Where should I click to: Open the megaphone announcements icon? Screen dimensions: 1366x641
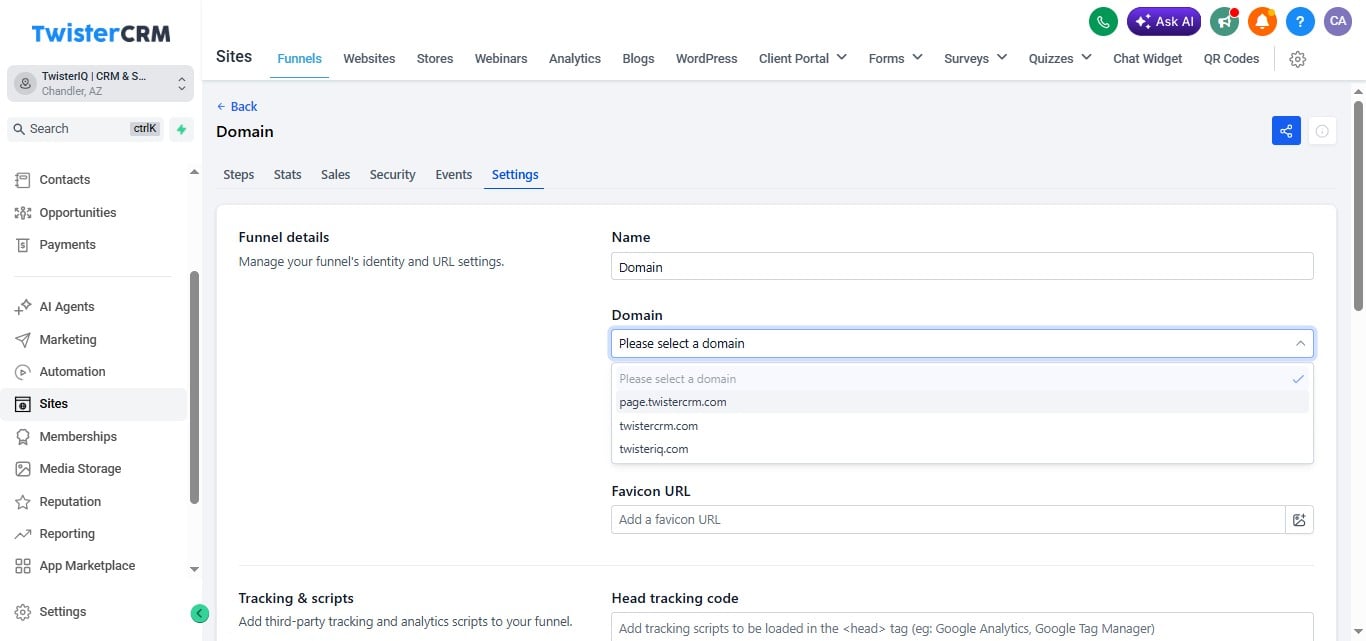coord(1224,21)
